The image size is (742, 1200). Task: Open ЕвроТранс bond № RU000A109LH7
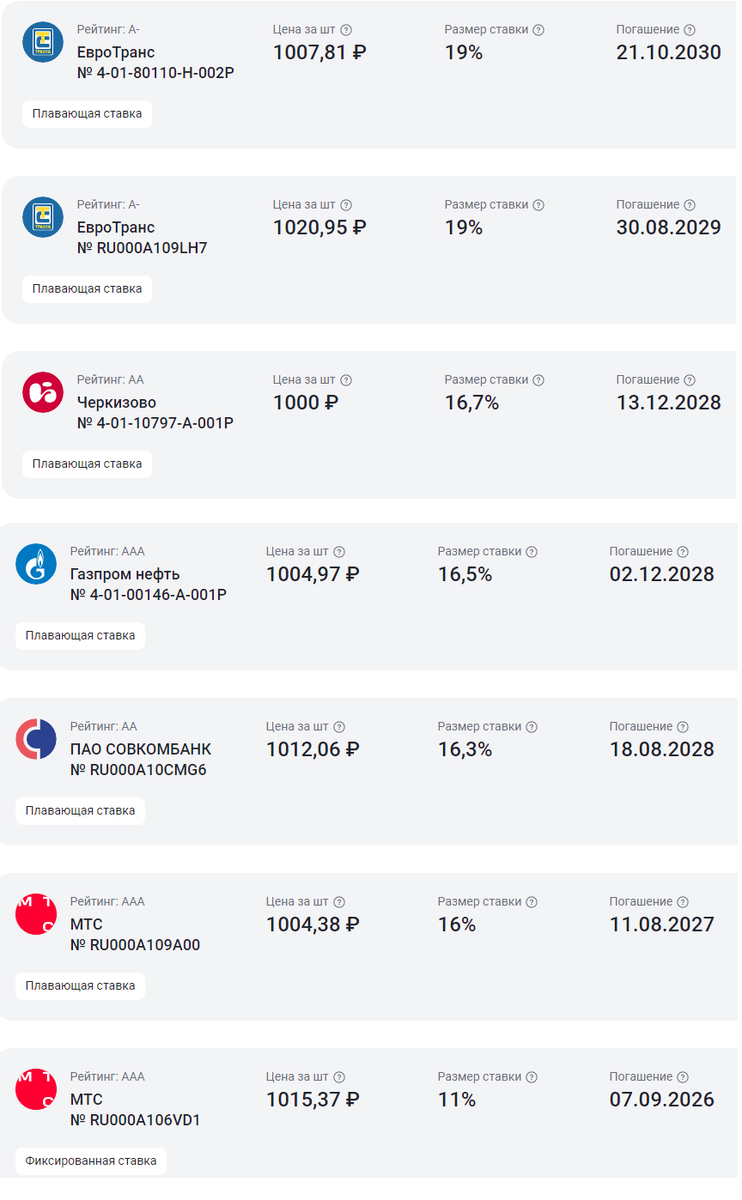coord(142,248)
